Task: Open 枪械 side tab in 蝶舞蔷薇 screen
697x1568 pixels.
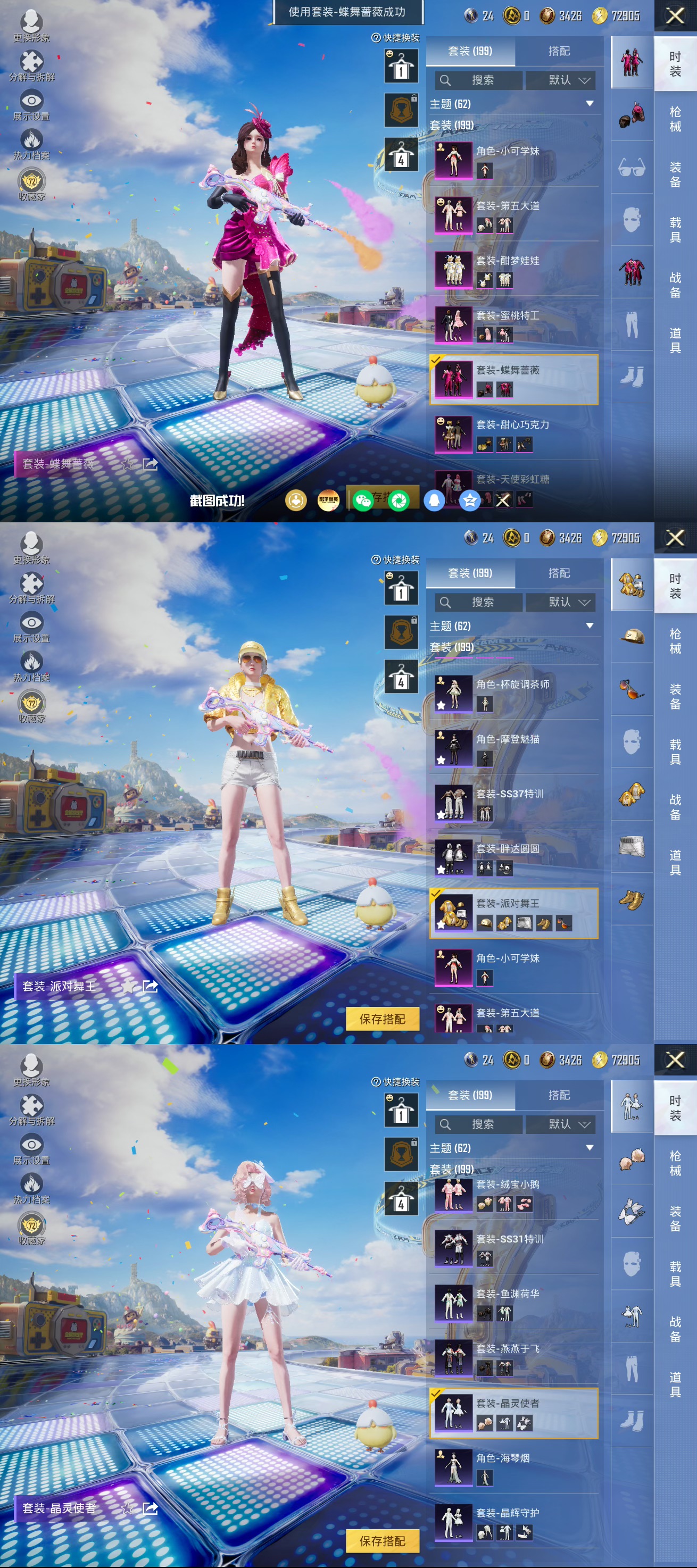Action: 675,119
